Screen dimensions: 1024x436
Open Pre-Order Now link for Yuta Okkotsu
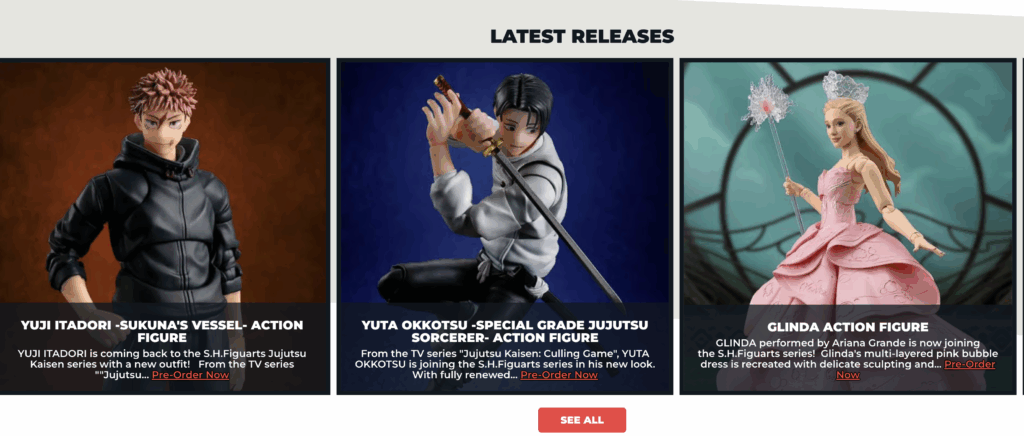pos(558,375)
